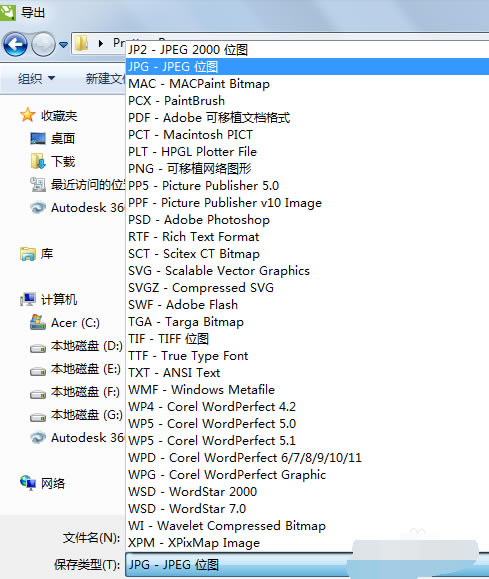Click the 库 libraries icon

click(28, 254)
